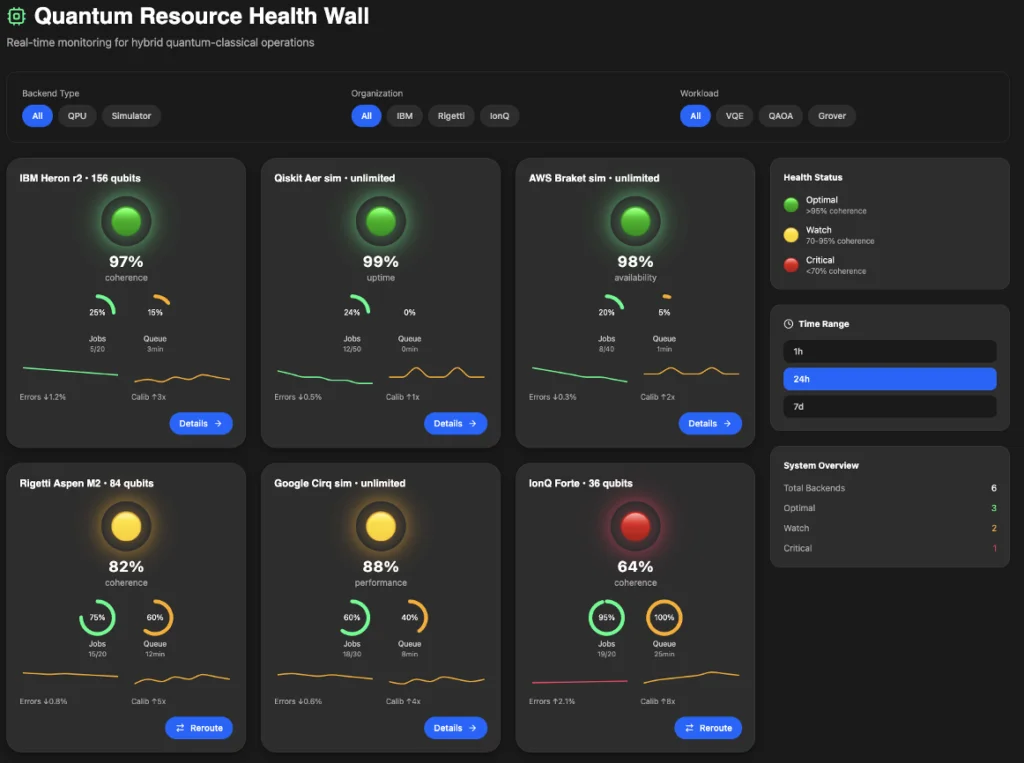Image resolution: width=1024 pixels, height=763 pixels.
Task: Click the chip logo icon beside the title
Action: [16, 17]
